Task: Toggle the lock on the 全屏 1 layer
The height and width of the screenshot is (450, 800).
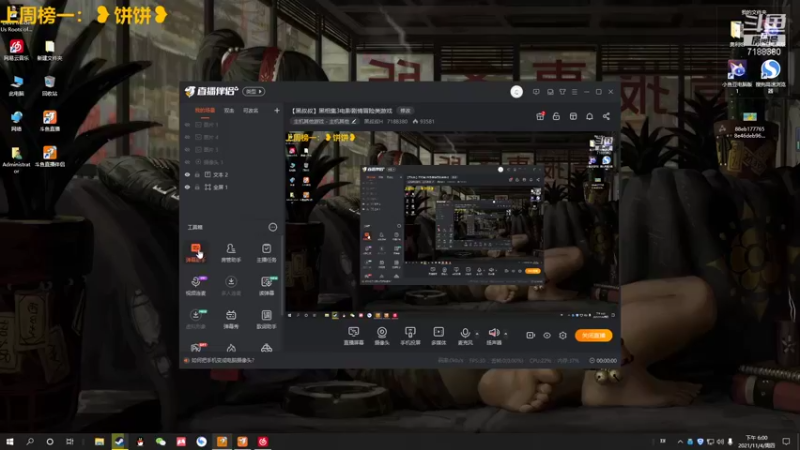Action: [197, 187]
